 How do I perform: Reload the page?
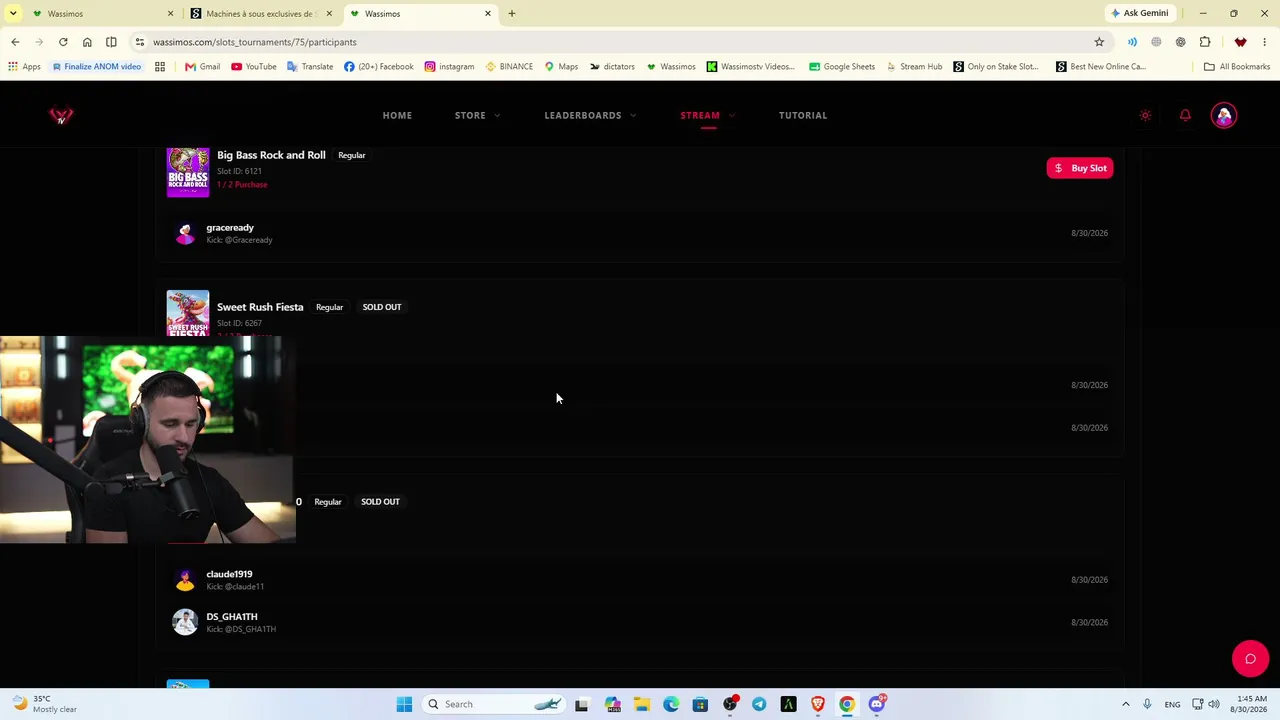point(63,42)
